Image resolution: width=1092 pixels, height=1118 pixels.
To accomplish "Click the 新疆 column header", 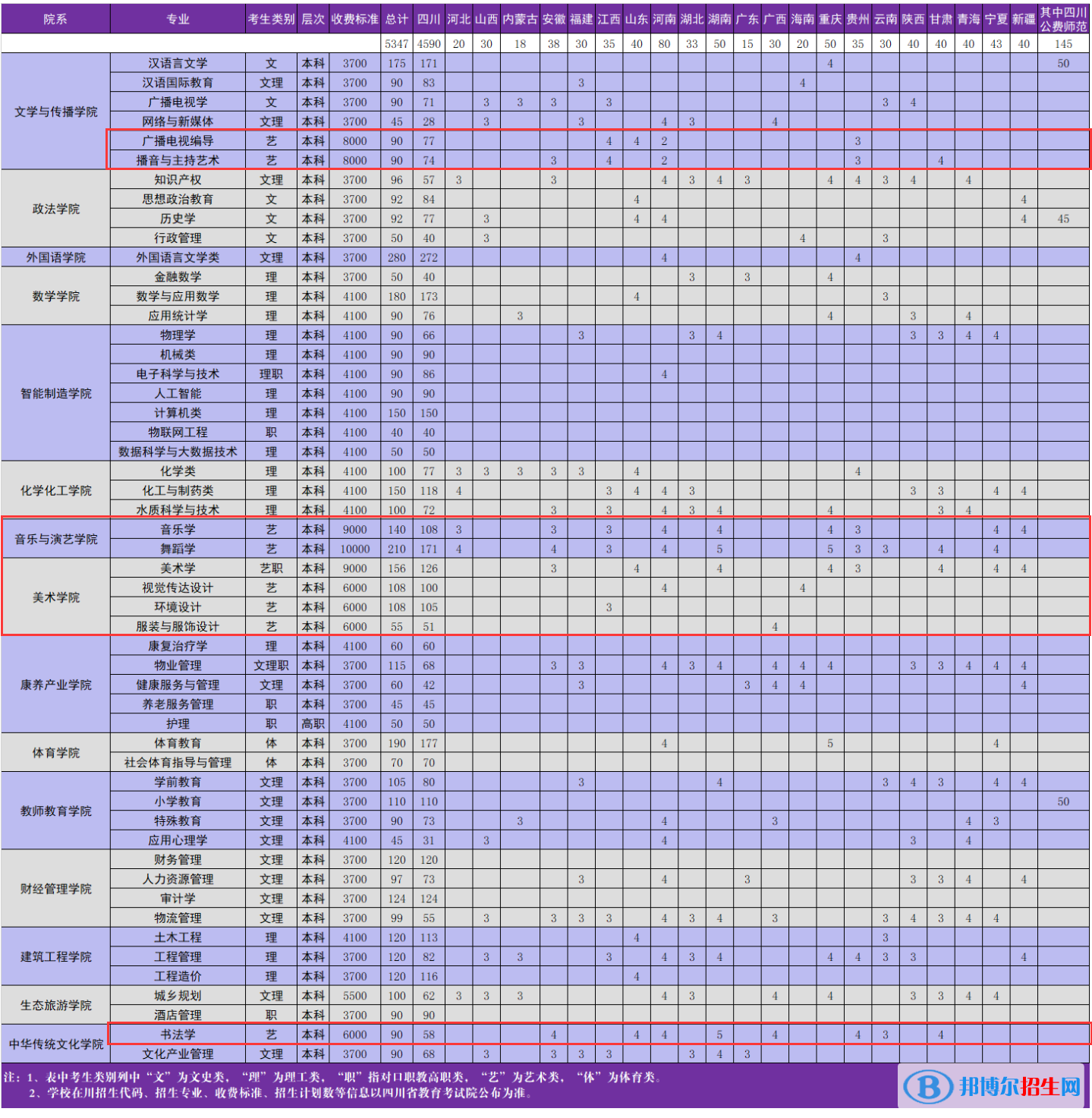I will pos(1024,19).
